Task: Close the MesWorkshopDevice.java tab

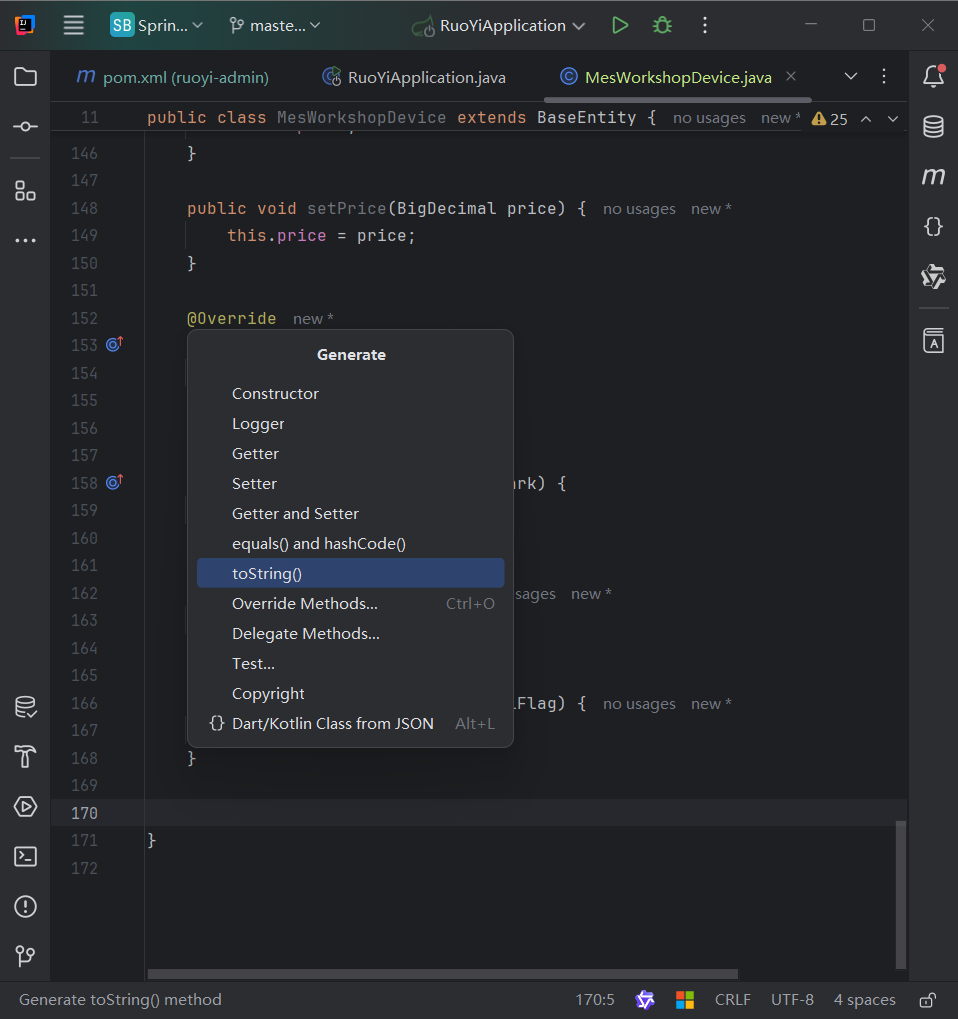Action: (x=791, y=76)
